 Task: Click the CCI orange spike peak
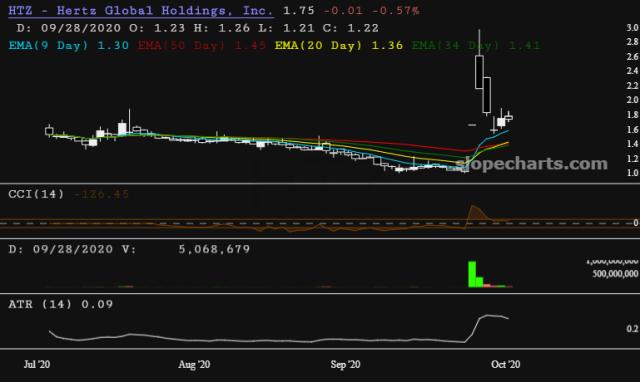point(473,206)
